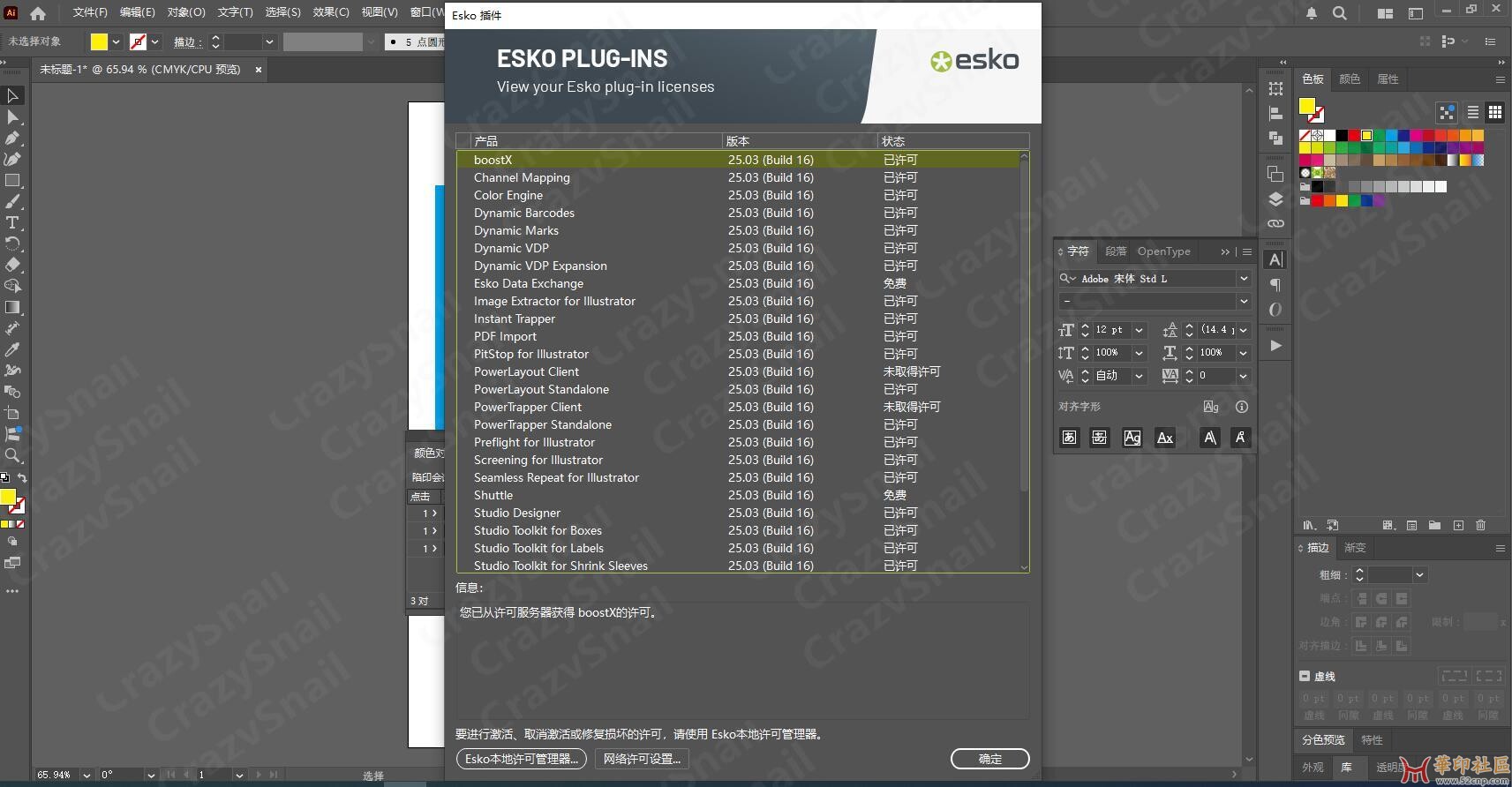Swap fill and stroke colors
1512x787 pixels.
[x=22, y=478]
